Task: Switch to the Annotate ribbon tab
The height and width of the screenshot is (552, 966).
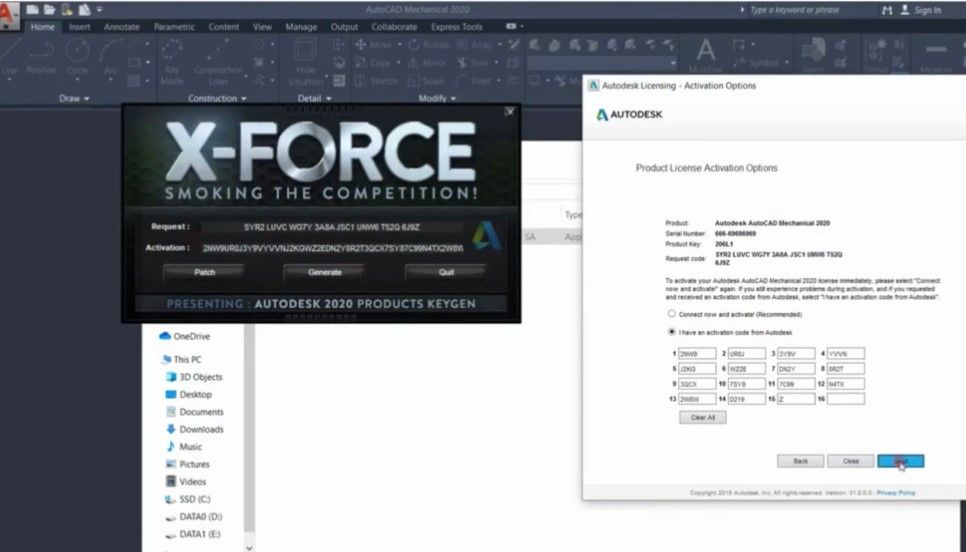Action: click(x=121, y=27)
